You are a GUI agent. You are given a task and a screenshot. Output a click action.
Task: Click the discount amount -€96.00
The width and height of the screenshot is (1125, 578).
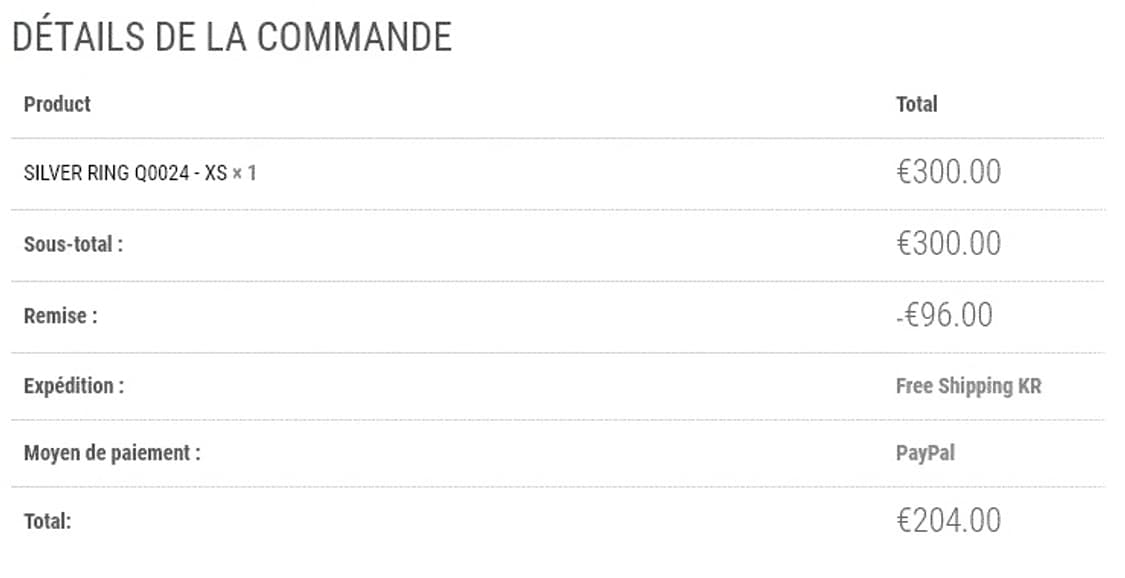pos(944,315)
